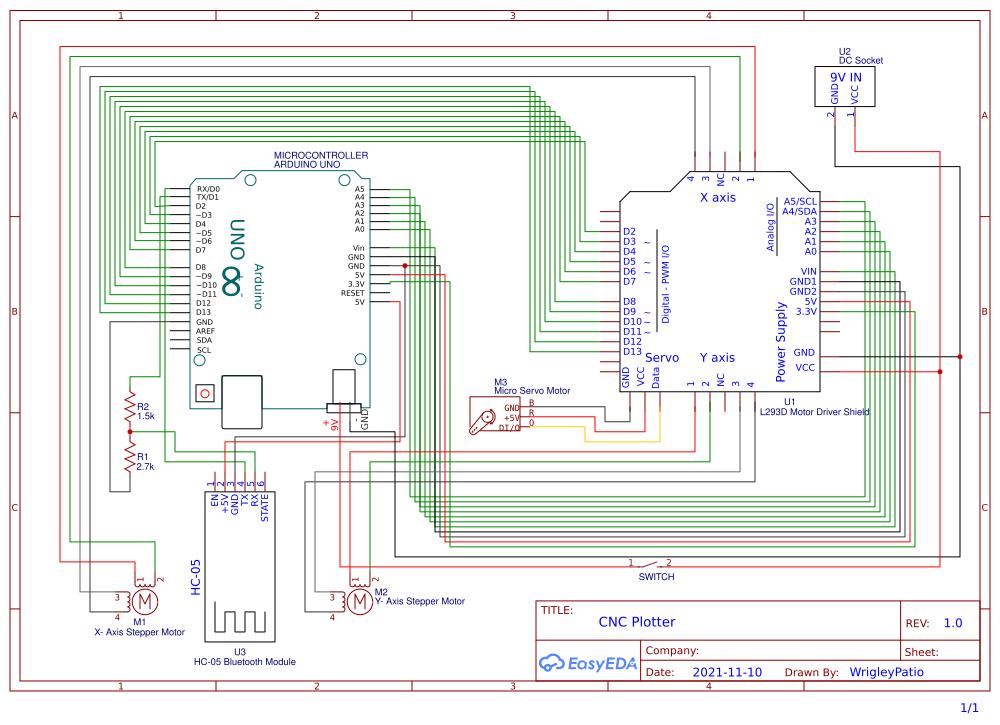Viewport: 1000px width, 725px height.
Task: Click the CNC Plotter title text
Action: [x=640, y=622]
